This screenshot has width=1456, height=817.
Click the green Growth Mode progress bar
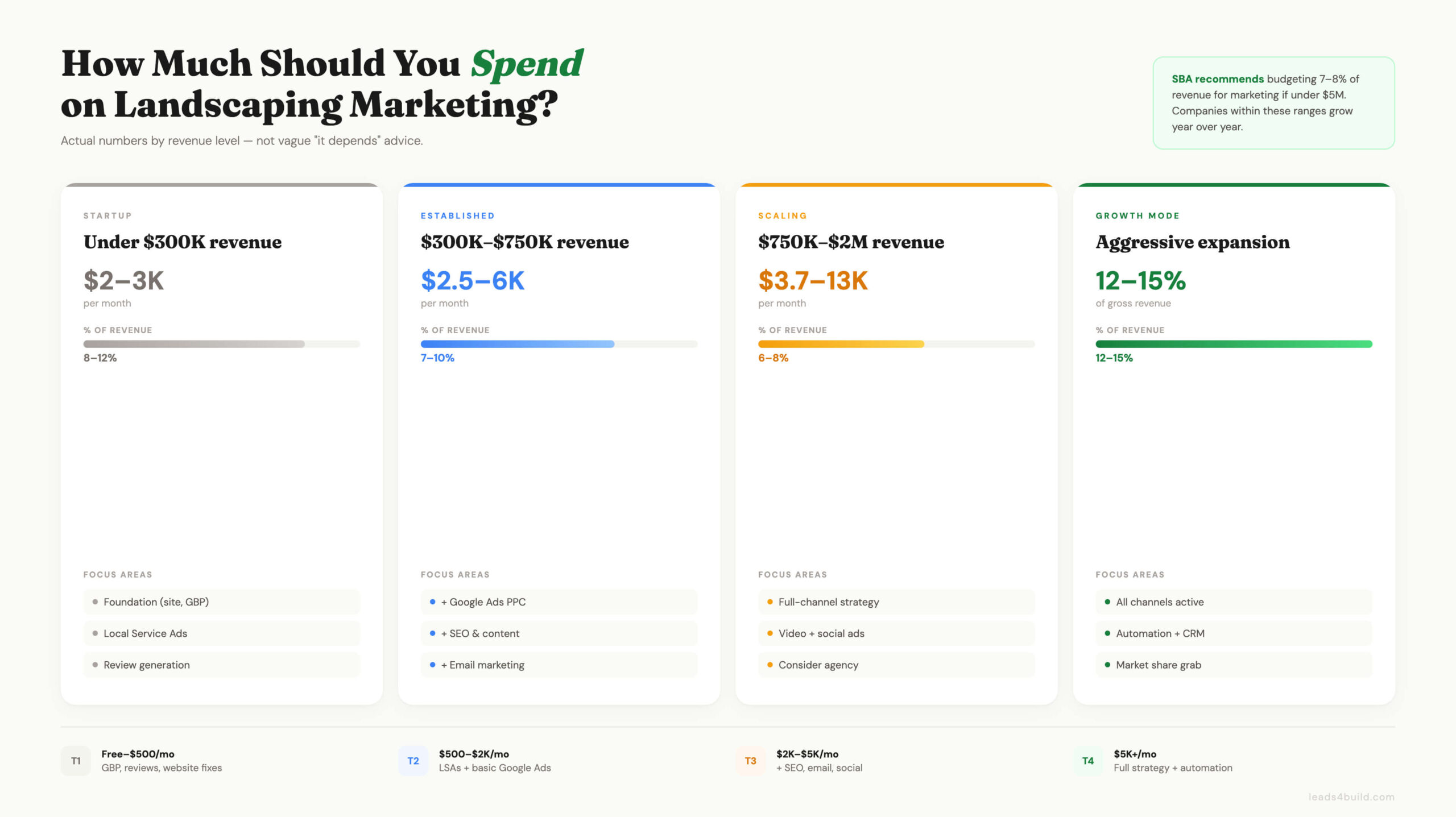point(1233,344)
